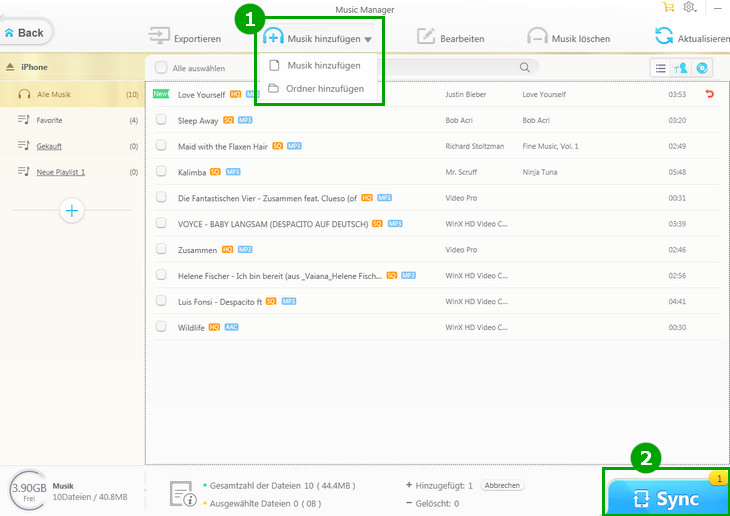The width and height of the screenshot is (730, 516).
Task: Toggle the Alle auswählen checkbox
Action: pyautogui.click(x=161, y=68)
